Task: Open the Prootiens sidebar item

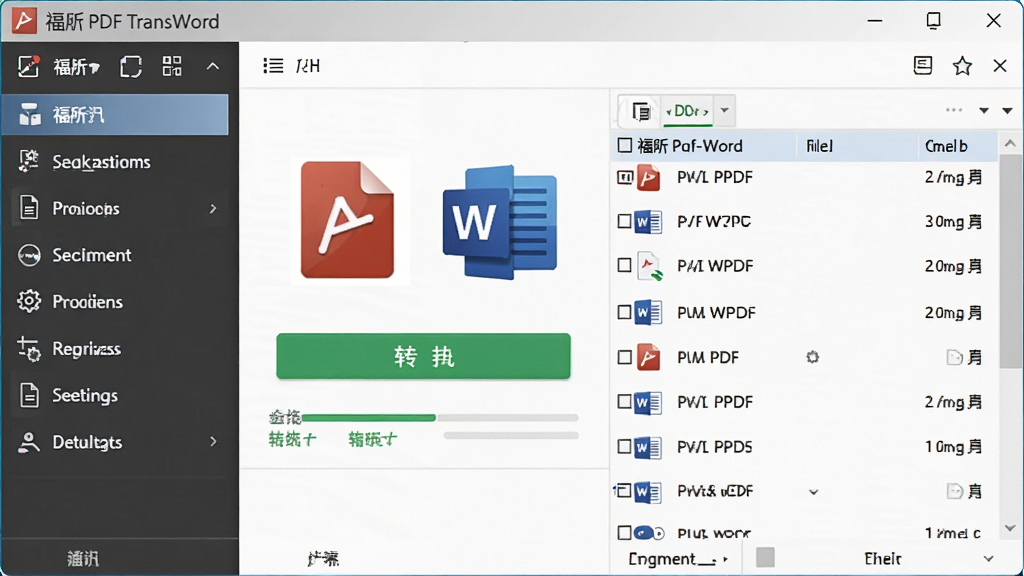Action: (115, 302)
